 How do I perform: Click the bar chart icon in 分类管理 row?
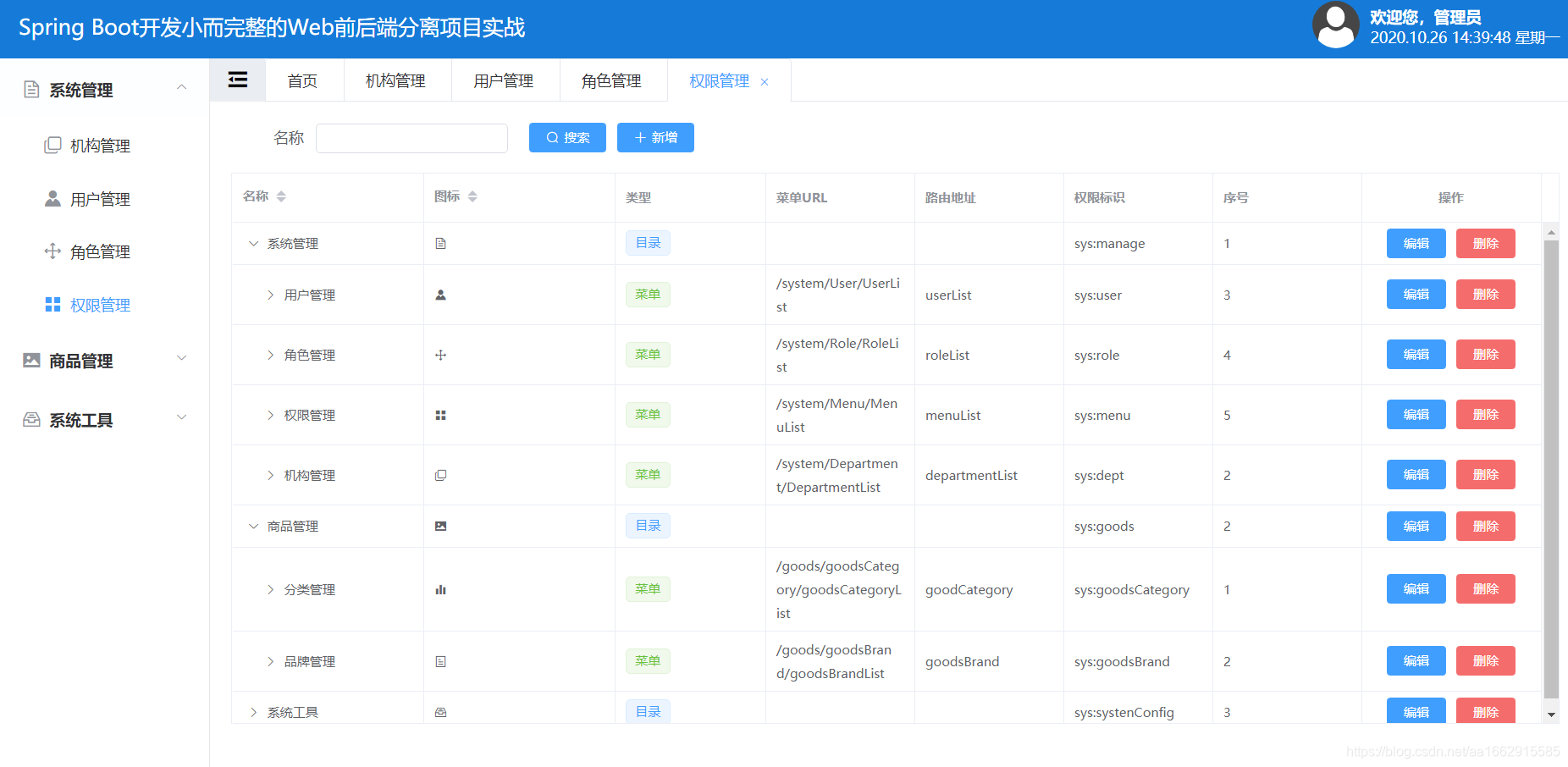pyautogui.click(x=440, y=589)
